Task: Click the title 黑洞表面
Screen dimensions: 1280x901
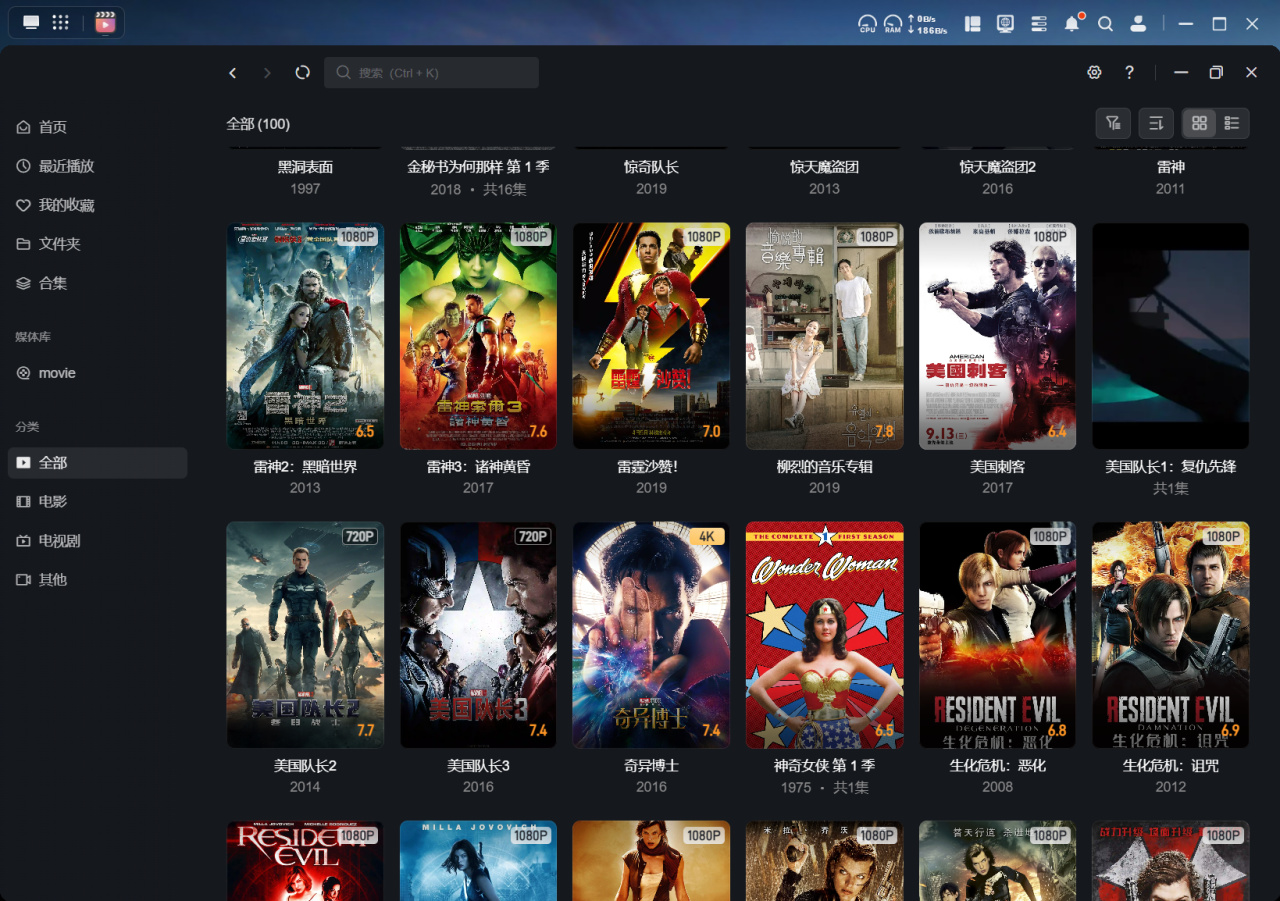Action: [305, 167]
